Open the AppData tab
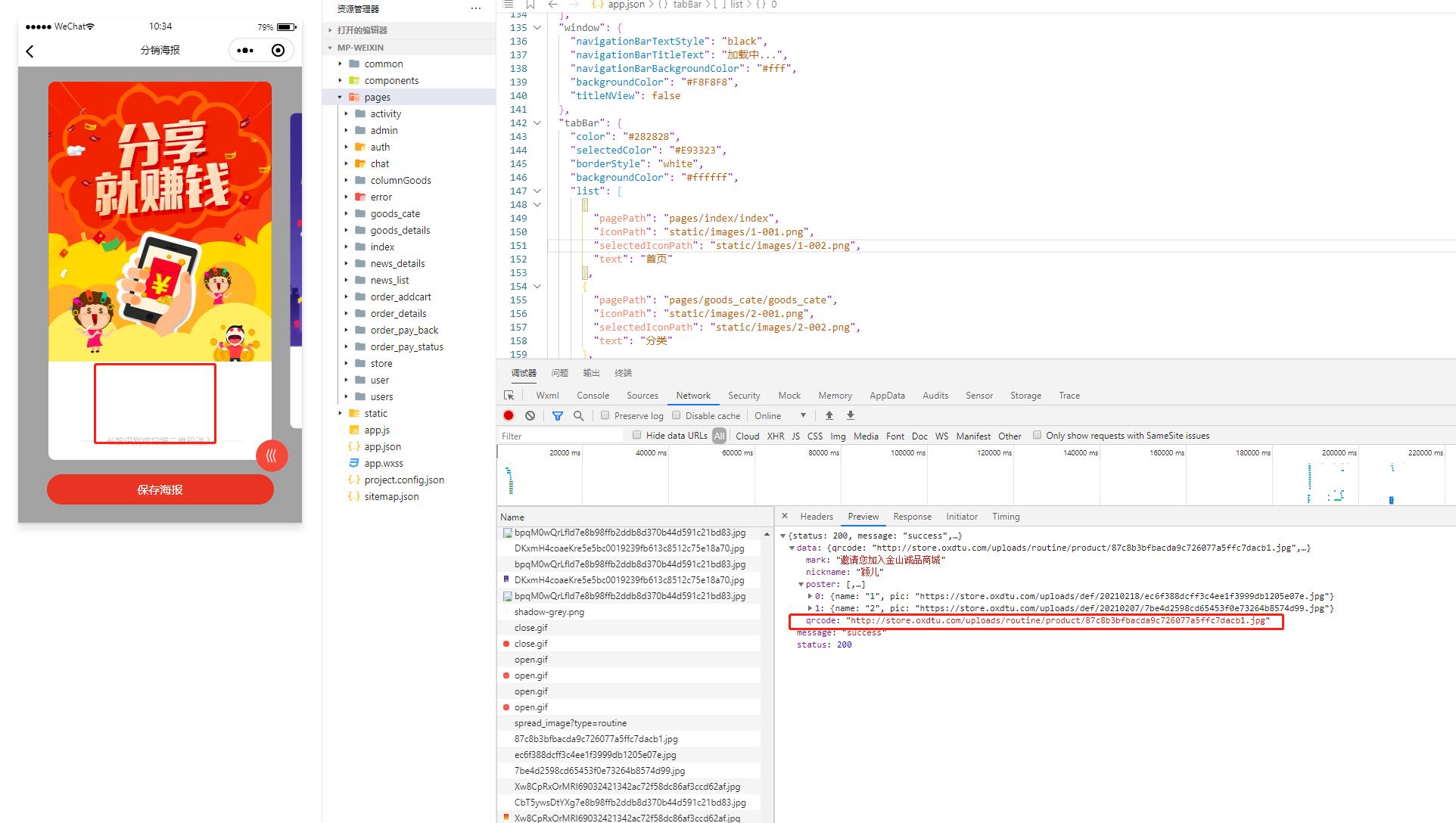The height and width of the screenshot is (823, 1456). [887, 396]
